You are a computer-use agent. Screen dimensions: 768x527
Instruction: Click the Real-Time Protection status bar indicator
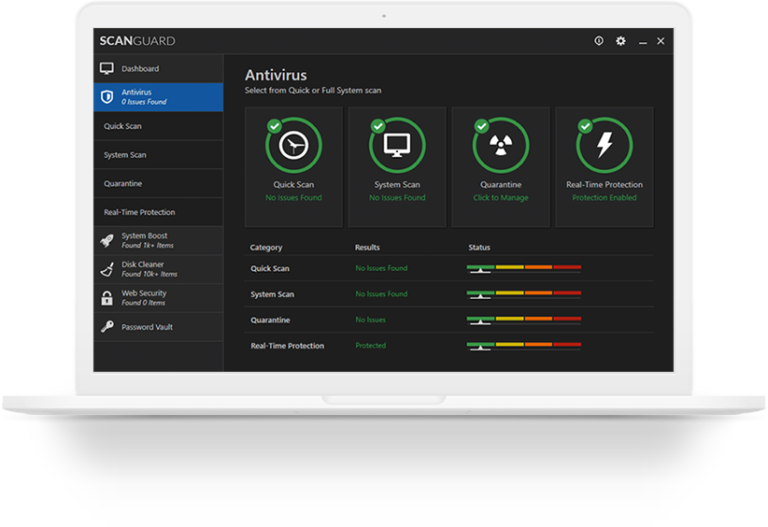click(x=524, y=346)
